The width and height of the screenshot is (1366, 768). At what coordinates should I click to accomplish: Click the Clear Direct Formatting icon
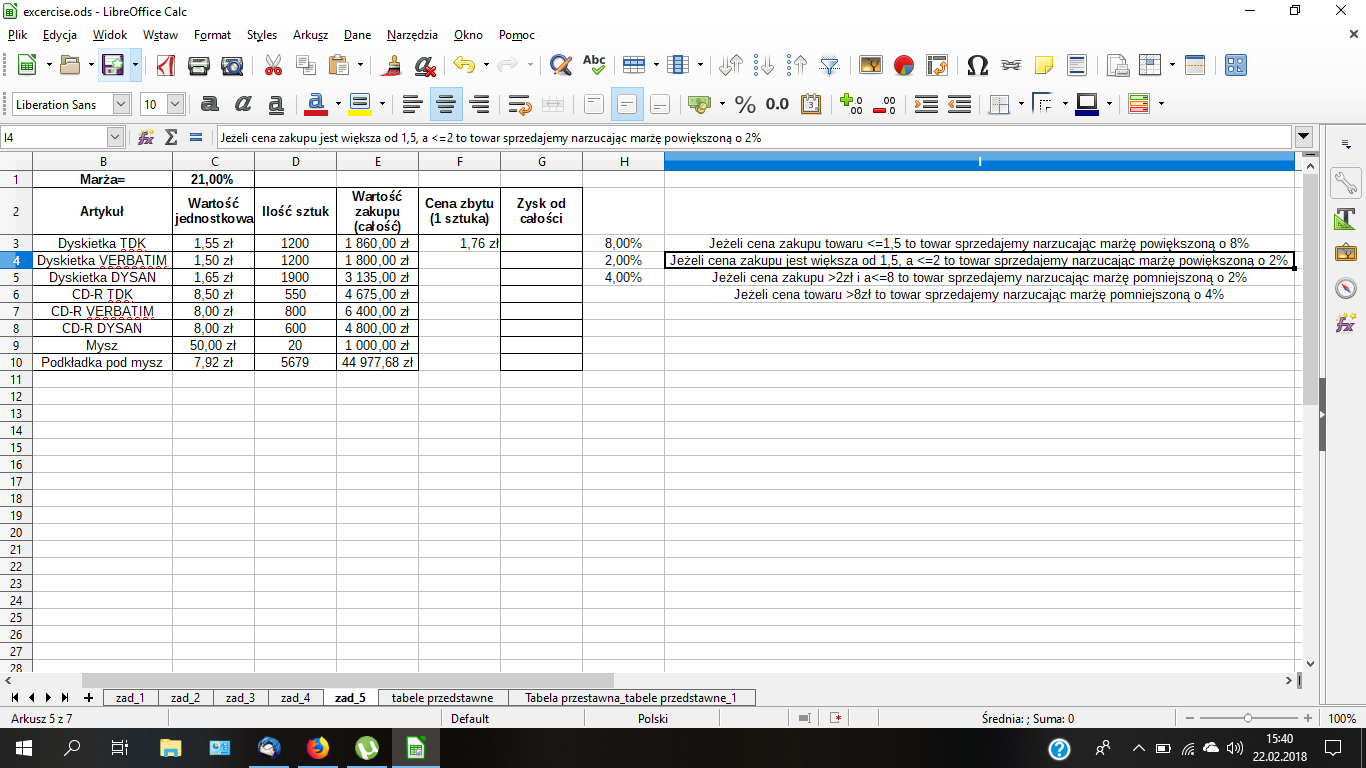[425, 66]
